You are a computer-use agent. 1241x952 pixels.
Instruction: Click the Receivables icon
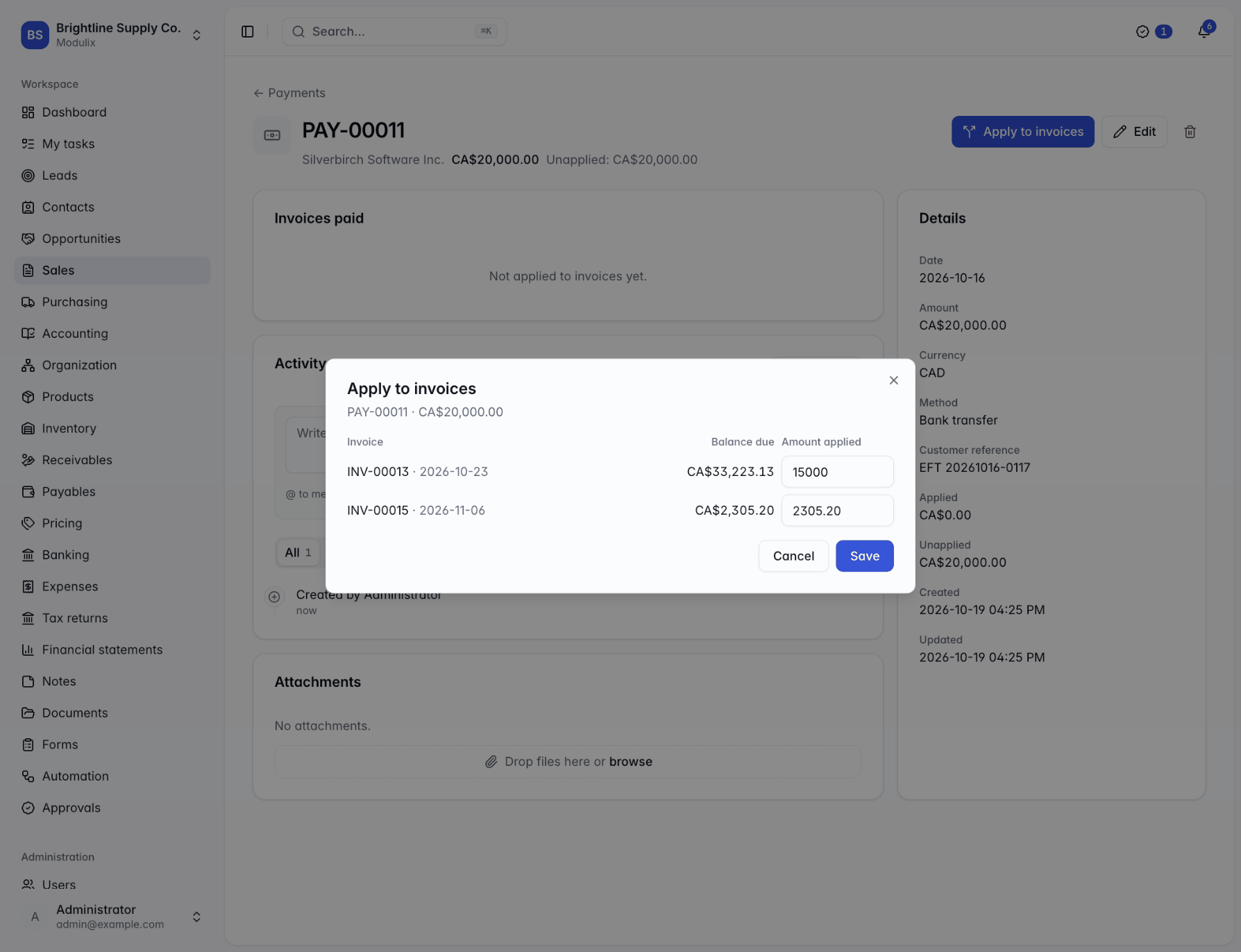point(28,460)
